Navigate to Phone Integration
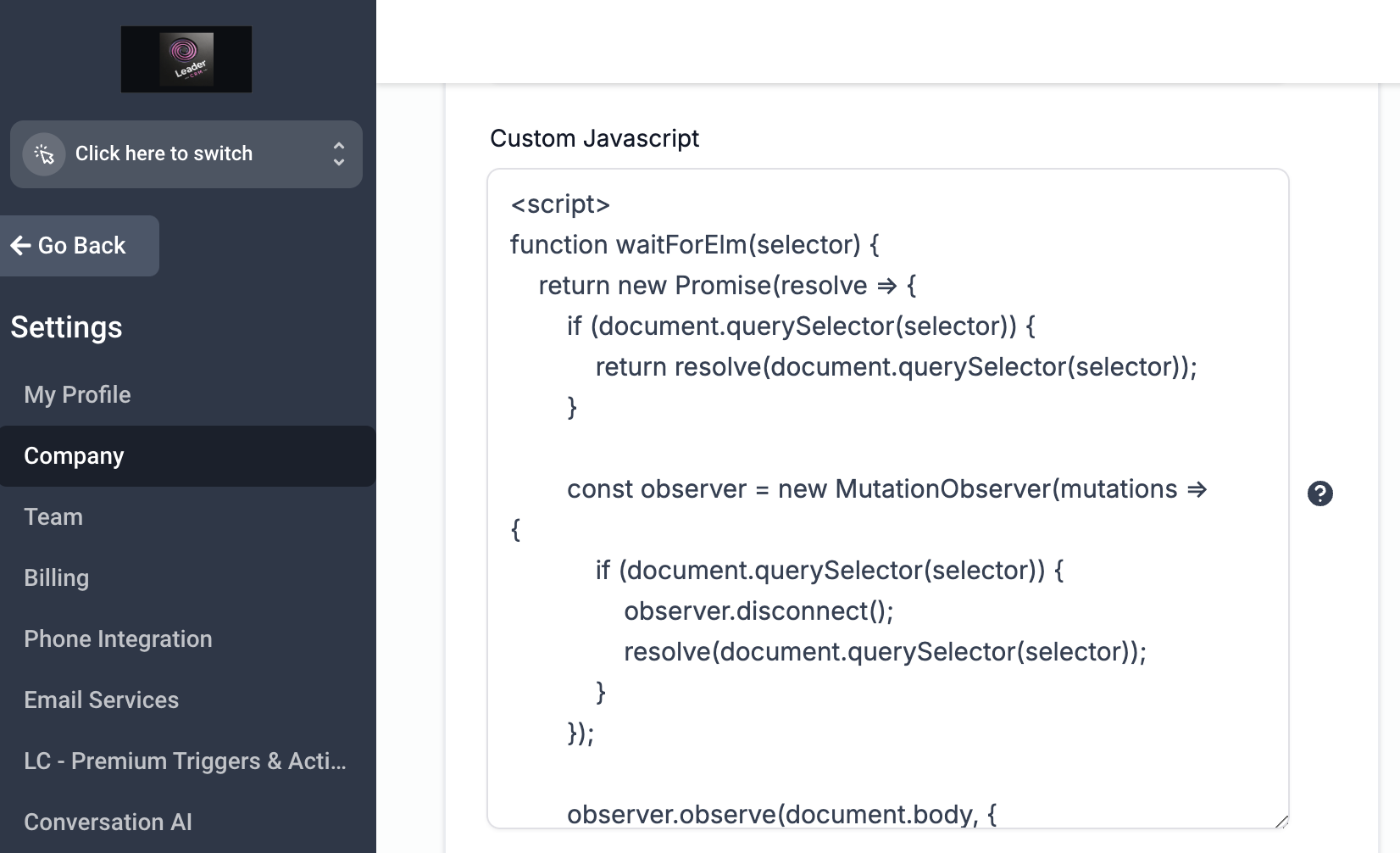1400x853 pixels. pyautogui.click(x=118, y=639)
